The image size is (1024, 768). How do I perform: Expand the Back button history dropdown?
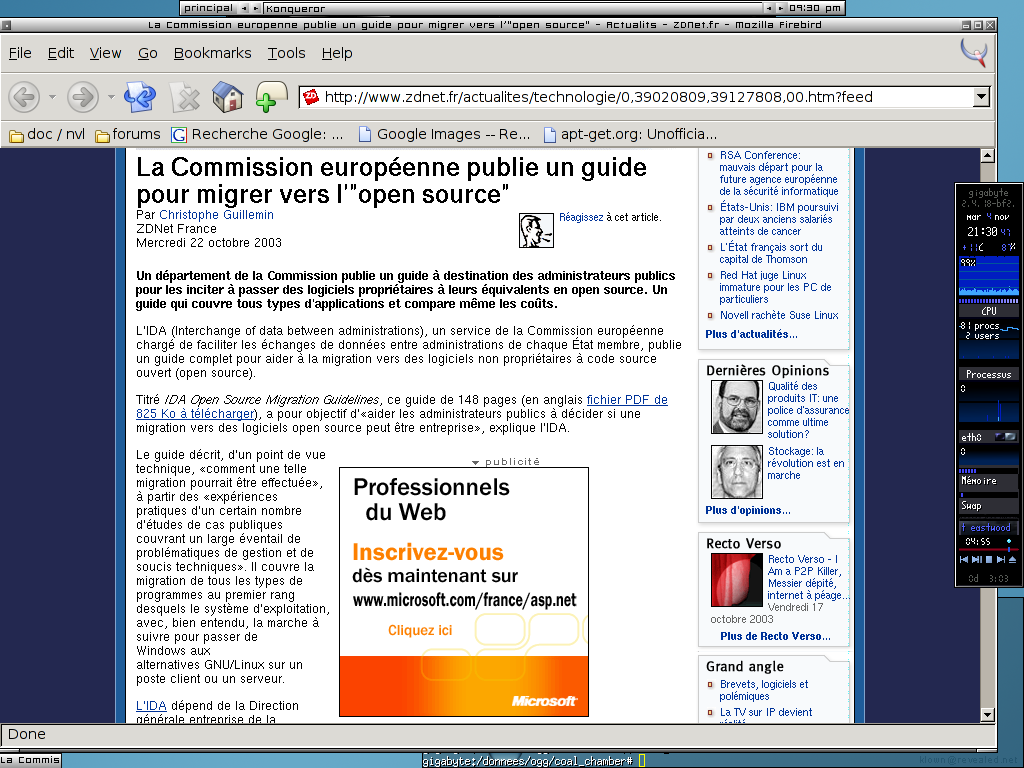click(x=52, y=97)
